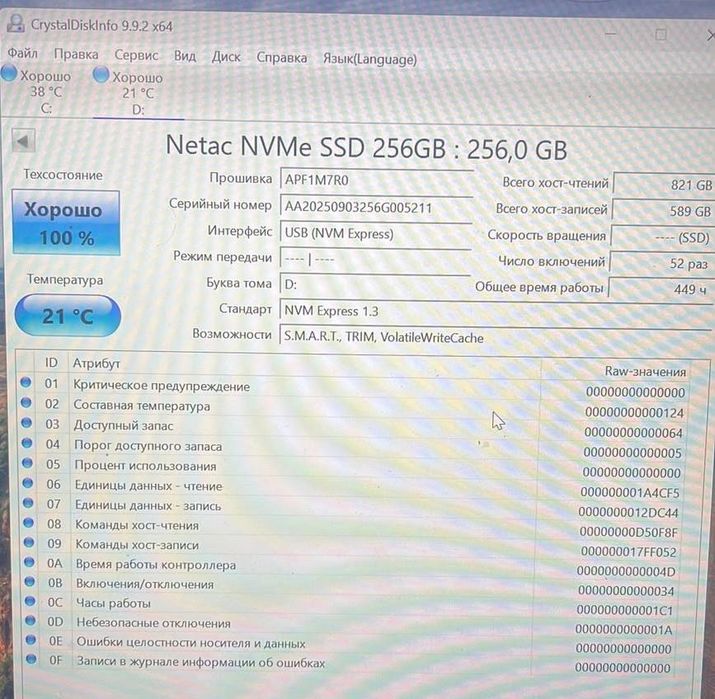
Task: Click the previous disk arrow button
Action: [x=23, y=141]
